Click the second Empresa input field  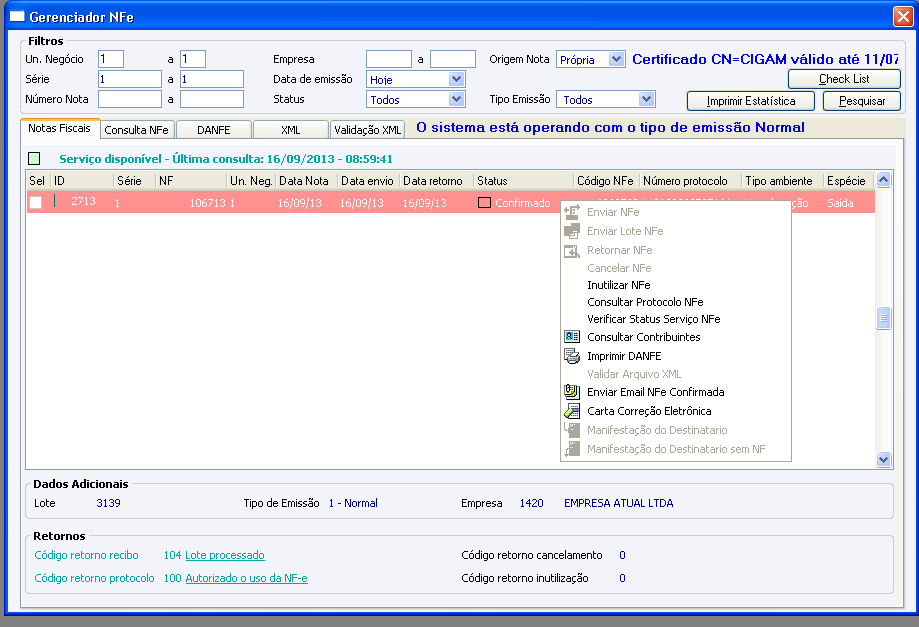pos(452,59)
